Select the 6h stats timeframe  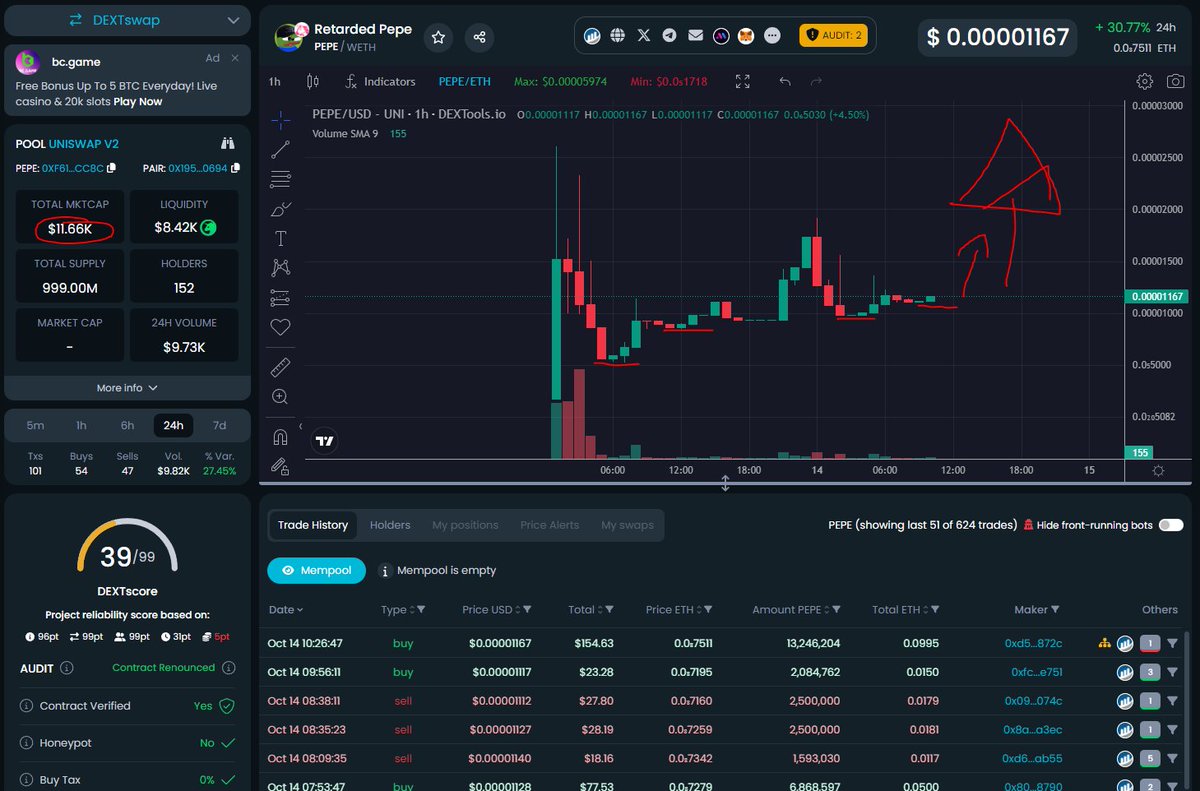coord(127,425)
